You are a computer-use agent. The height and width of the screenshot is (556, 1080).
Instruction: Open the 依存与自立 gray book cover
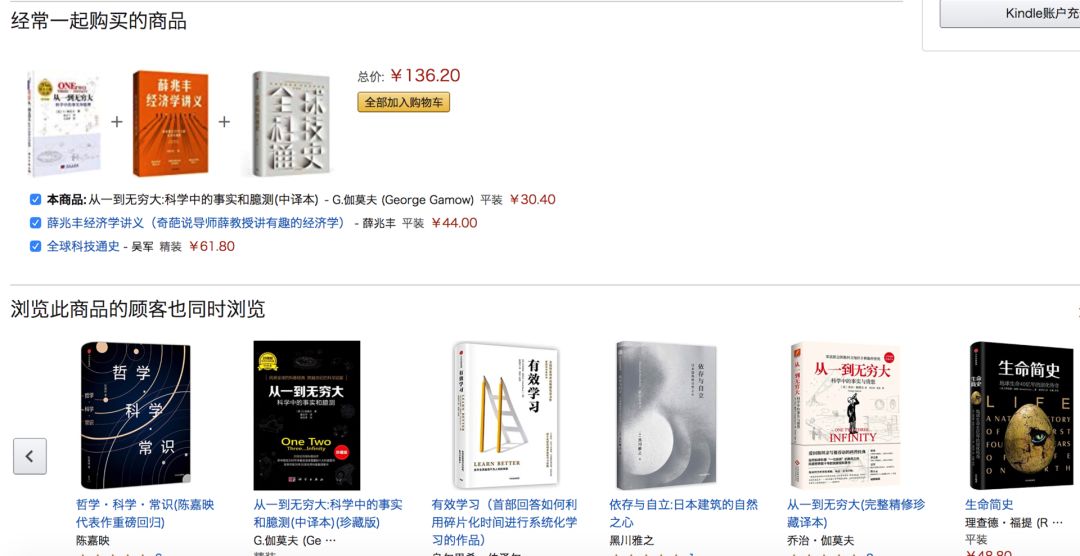coord(666,413)
